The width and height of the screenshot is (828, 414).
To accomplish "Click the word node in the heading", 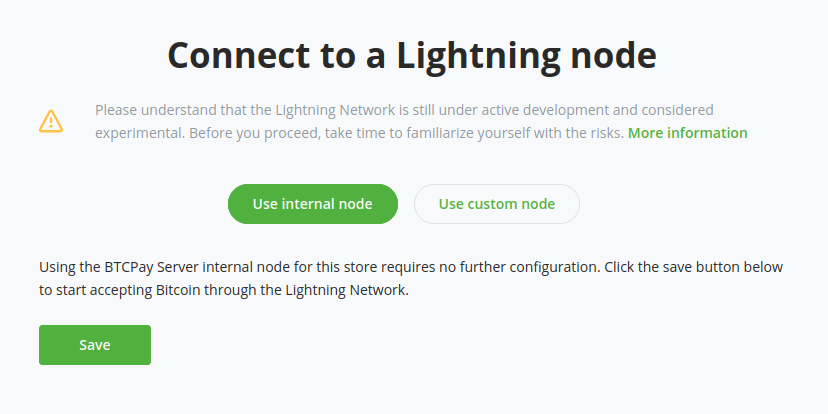I will coord(611,55).
